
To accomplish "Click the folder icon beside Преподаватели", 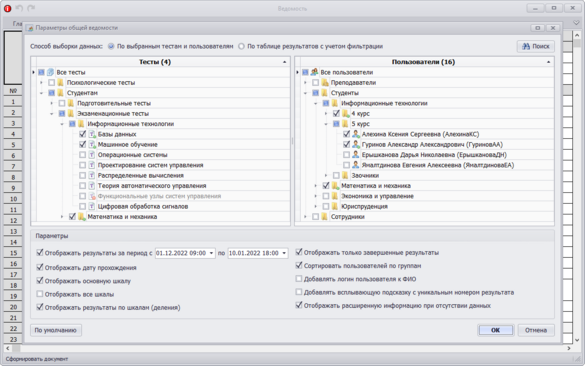I will (325, 82).
